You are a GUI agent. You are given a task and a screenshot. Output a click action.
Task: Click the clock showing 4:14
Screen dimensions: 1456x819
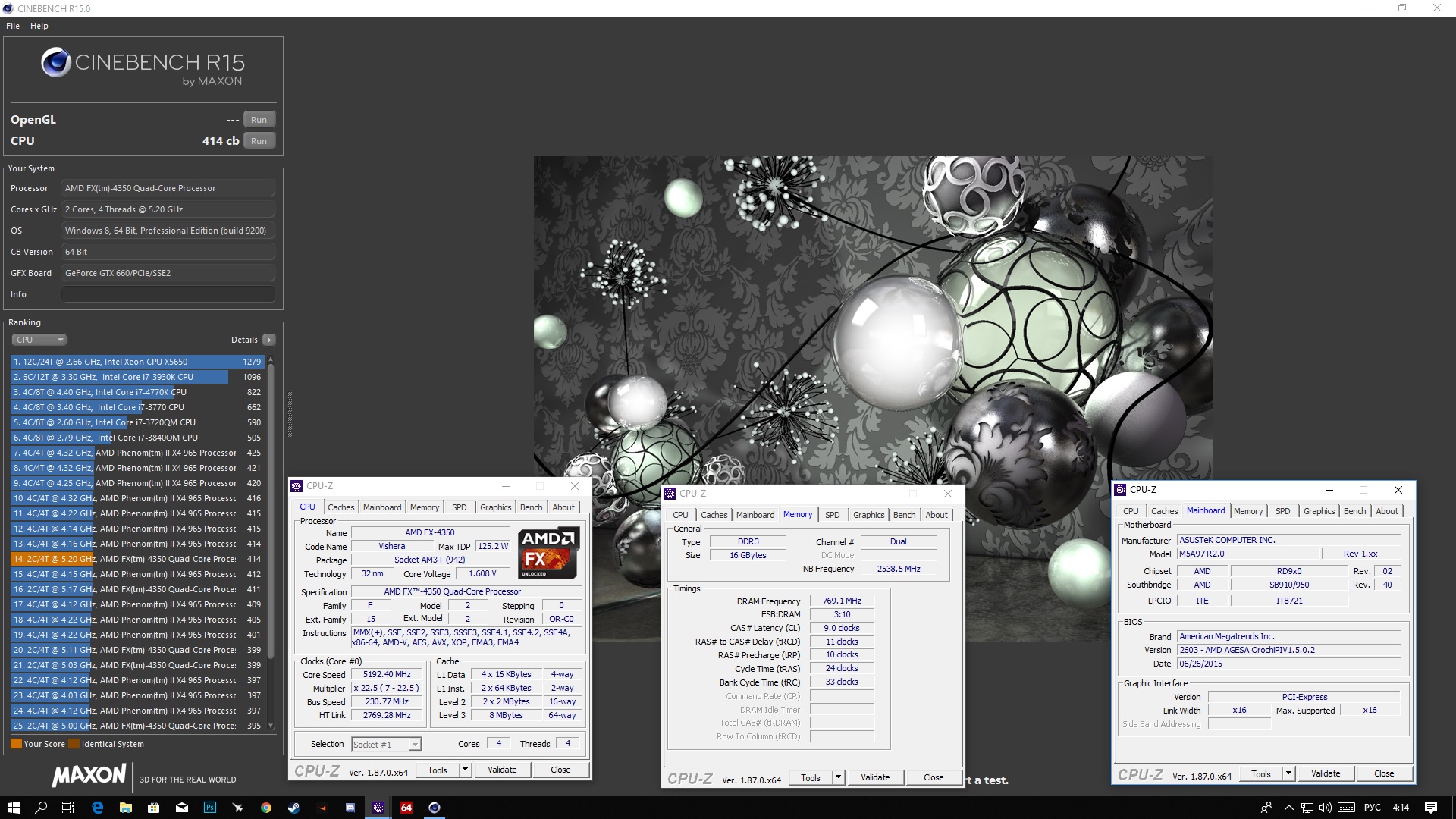pos(1401,808)
